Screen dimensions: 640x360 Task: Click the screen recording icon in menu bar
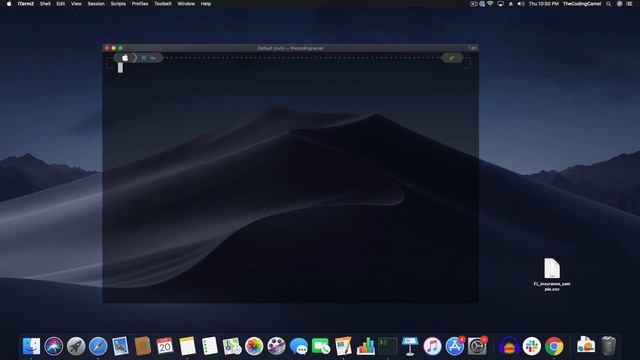[x=473, y=4]
